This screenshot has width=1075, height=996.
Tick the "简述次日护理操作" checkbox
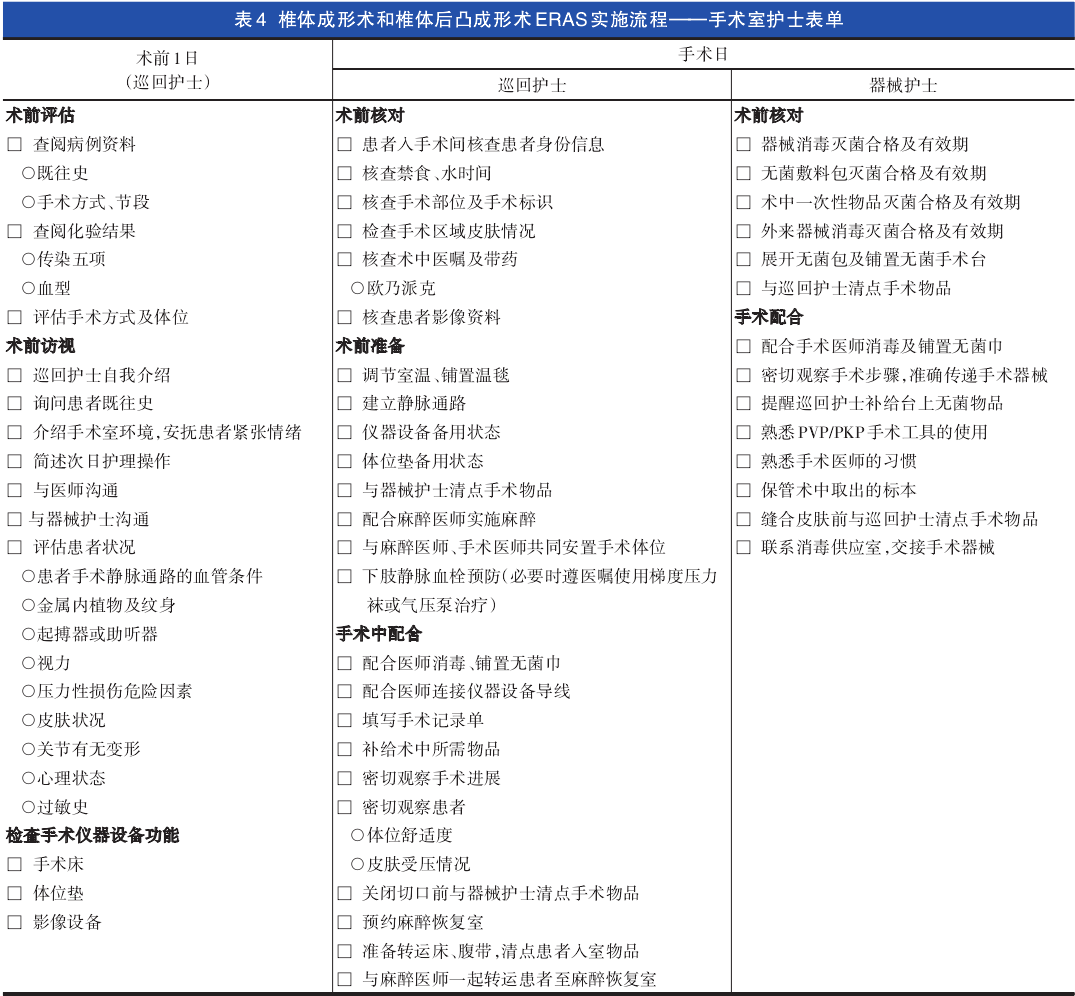click(x=14, y=461)
